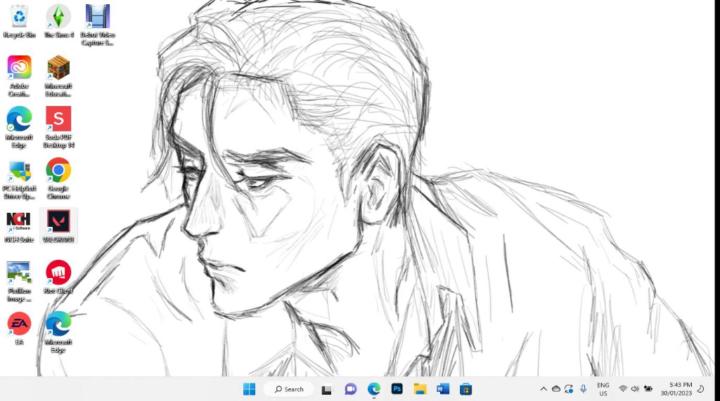720x401 pixels.
Task: Launch Google Chrome from the desktop
Action: click(58, 171)
